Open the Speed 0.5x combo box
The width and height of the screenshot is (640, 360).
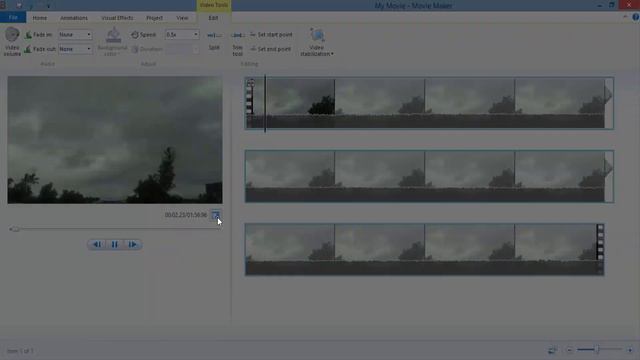click(x=182, y=35)
